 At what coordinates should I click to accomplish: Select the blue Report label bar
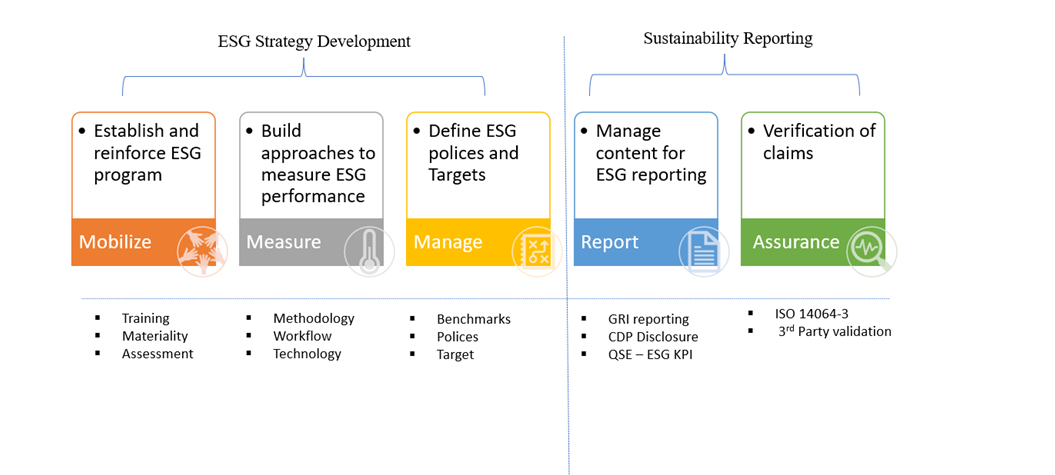click(x=620, y=242)
